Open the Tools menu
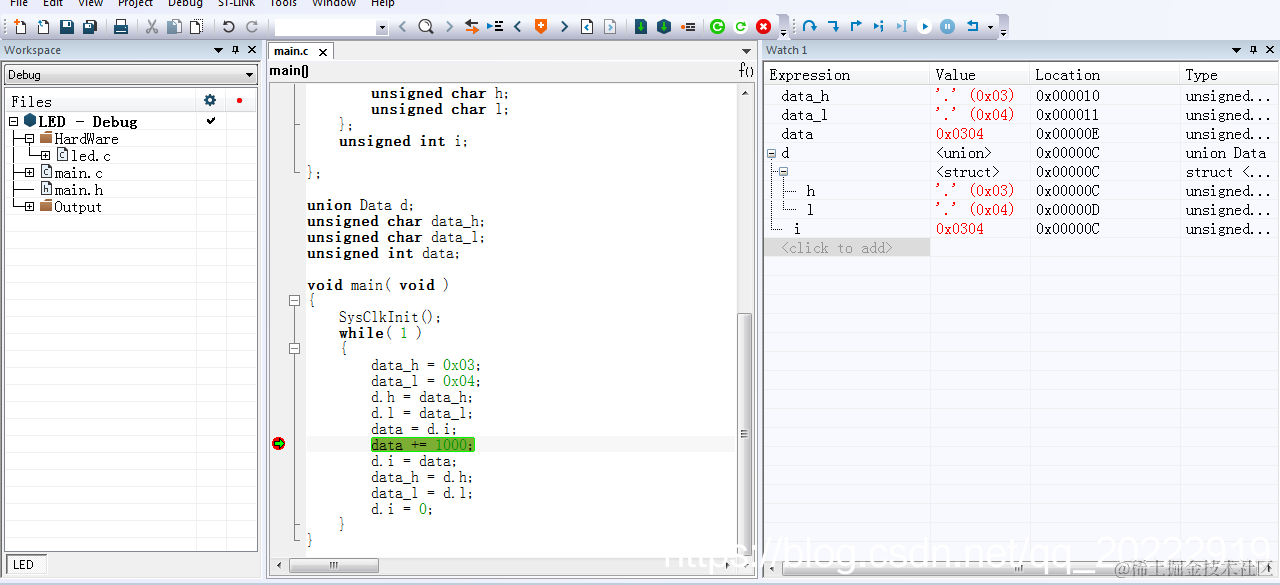The width and height of the screenshot is (1280, 585). tap(283, 4)
